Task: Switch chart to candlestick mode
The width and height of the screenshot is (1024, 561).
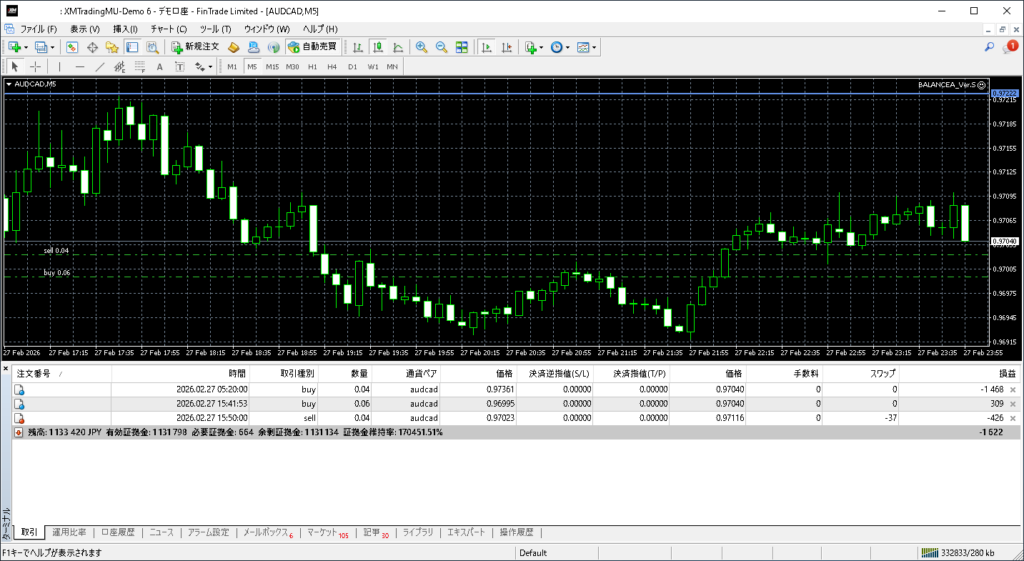Action: pos(379,47)
